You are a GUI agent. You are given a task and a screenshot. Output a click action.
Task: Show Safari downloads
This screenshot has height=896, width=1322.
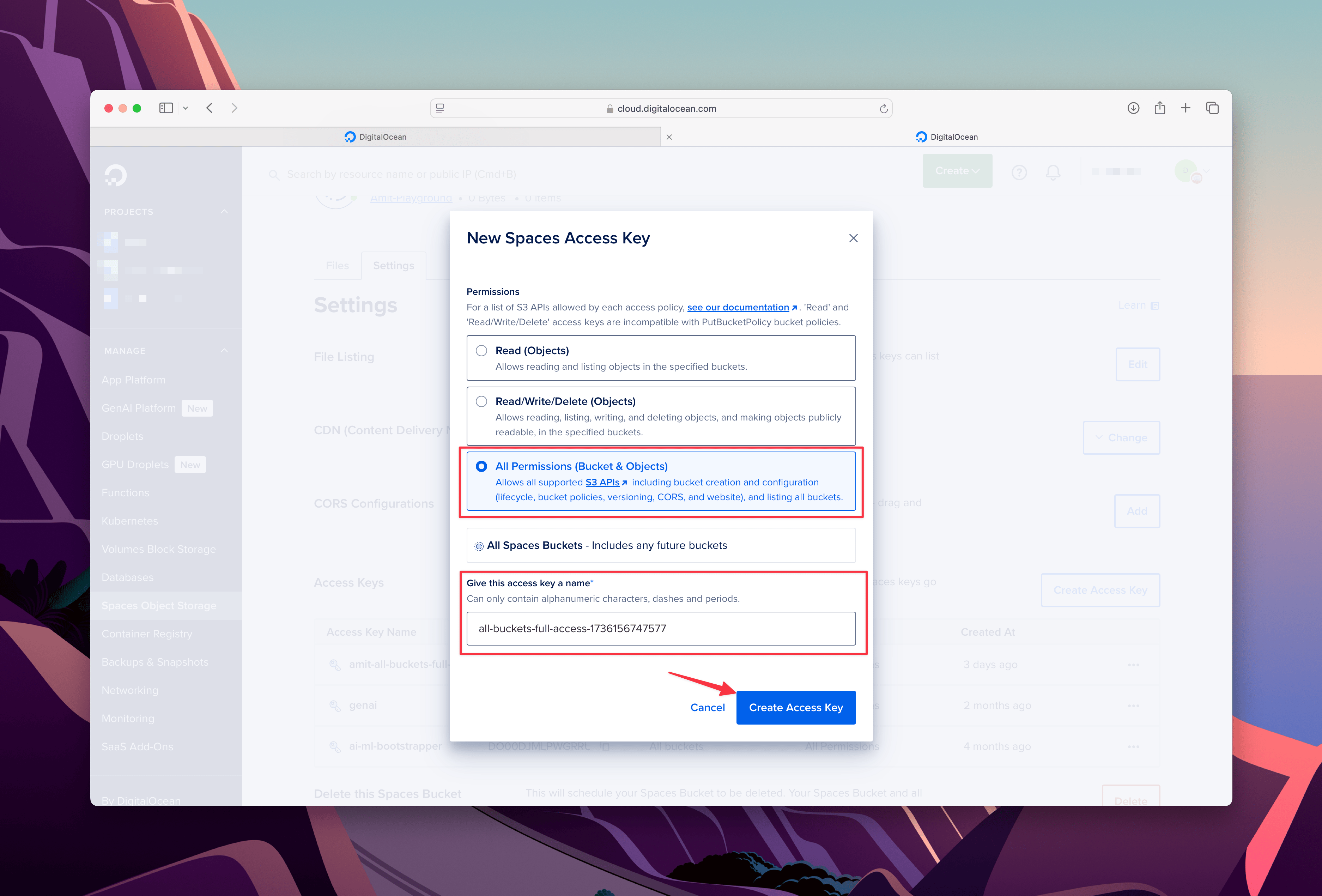point(1133,108)
